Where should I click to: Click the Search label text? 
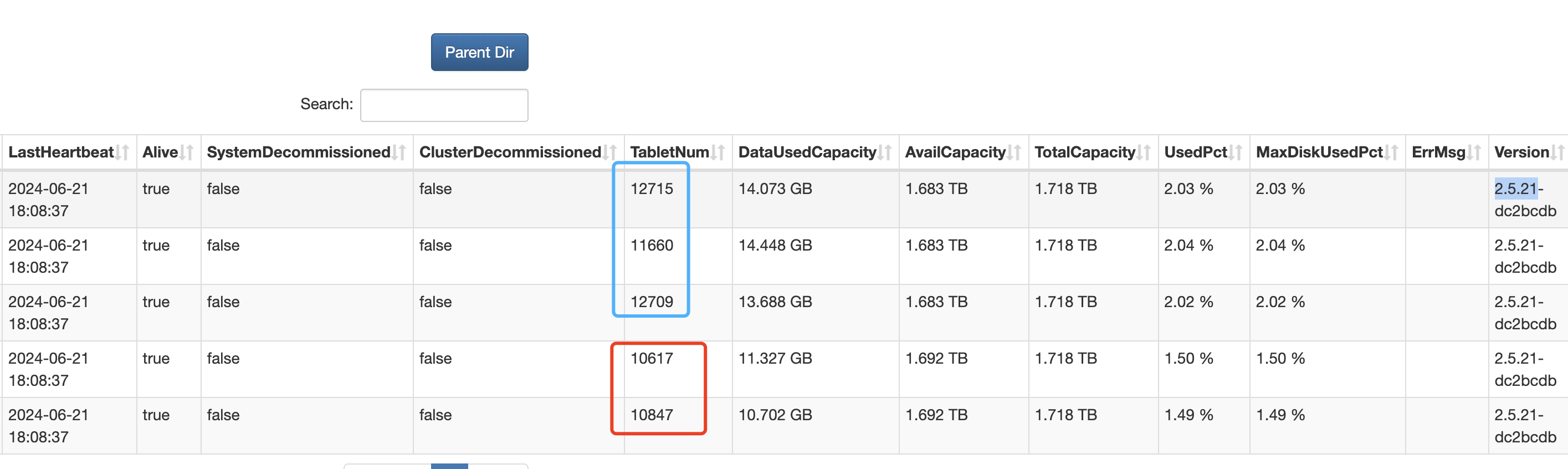click(326, 104)
